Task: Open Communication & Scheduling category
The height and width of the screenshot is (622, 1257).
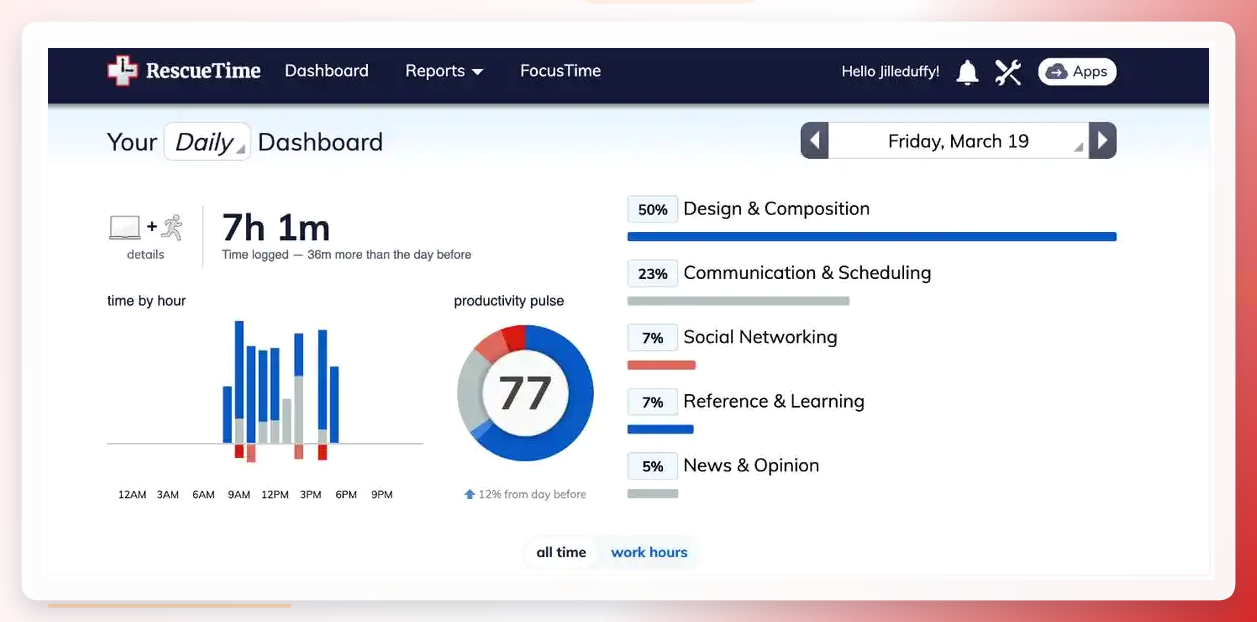Action: 807,273
